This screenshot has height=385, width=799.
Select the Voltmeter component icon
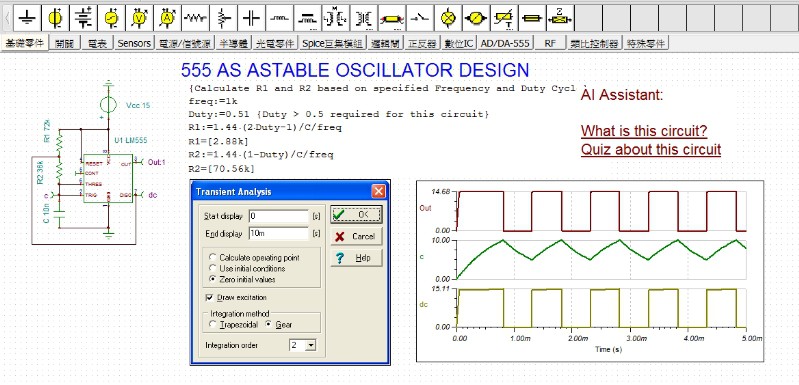tap(139, 18)
